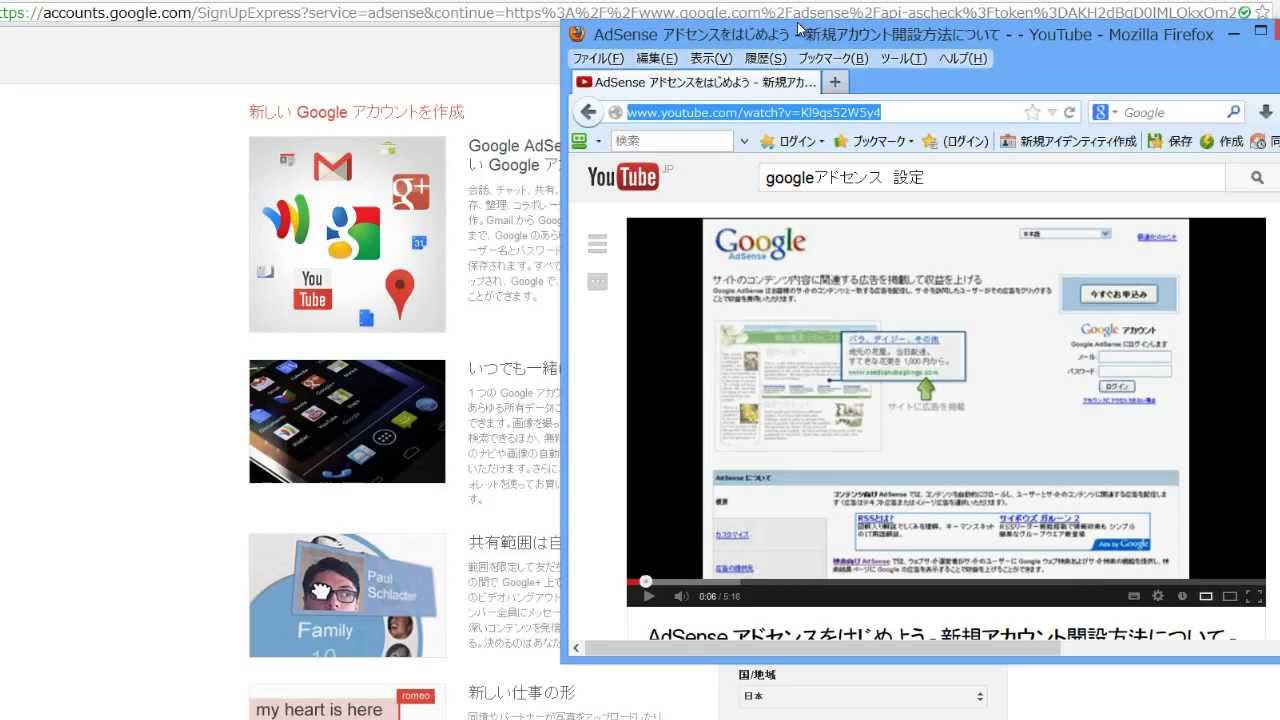
Task: Open a new tab with the plus button
Action: 835,82
